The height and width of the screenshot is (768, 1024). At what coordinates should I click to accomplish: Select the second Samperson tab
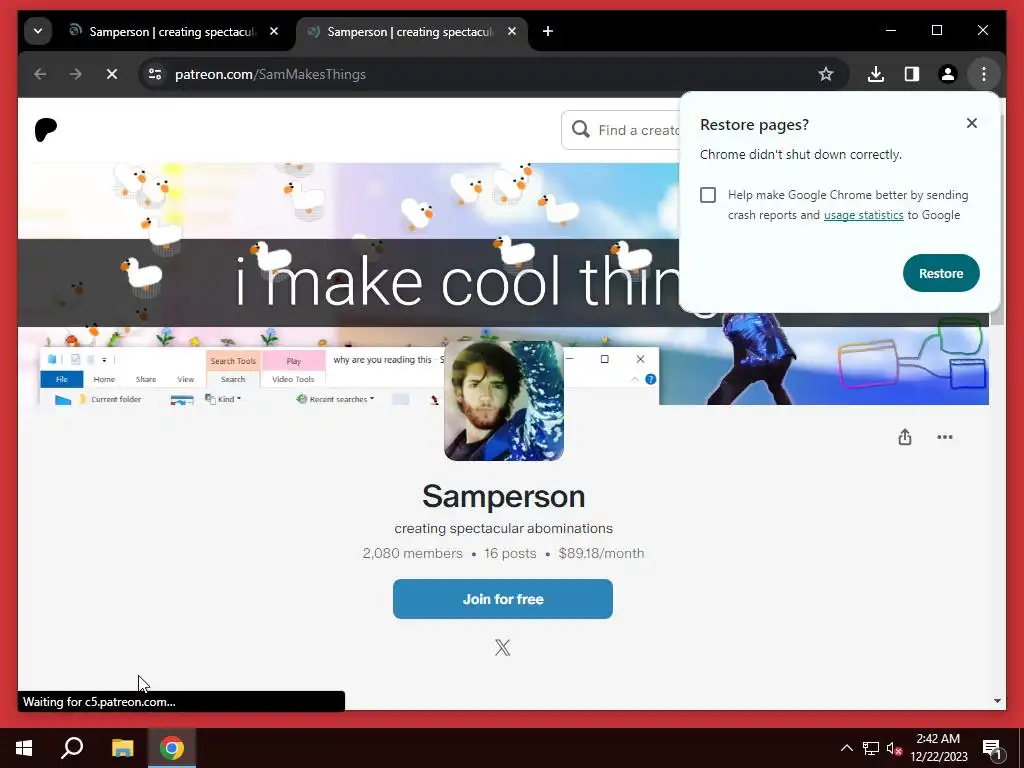pos(411,31)
